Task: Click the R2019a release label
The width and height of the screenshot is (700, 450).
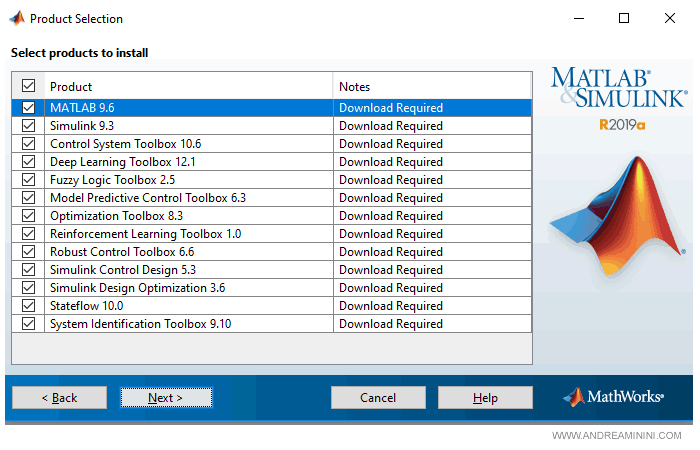Action: click(622, 125)
